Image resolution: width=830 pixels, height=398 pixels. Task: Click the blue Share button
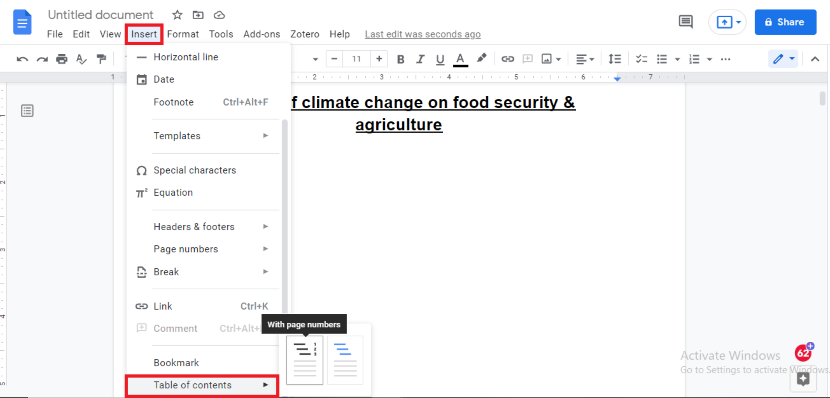[786, 22]
